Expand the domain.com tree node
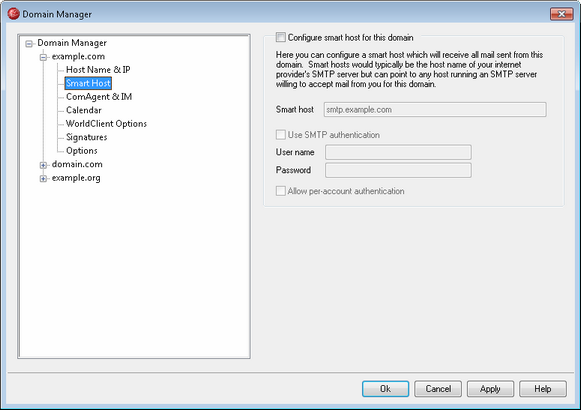Screen dimensions: 581x410 click(x=43, y=165)
